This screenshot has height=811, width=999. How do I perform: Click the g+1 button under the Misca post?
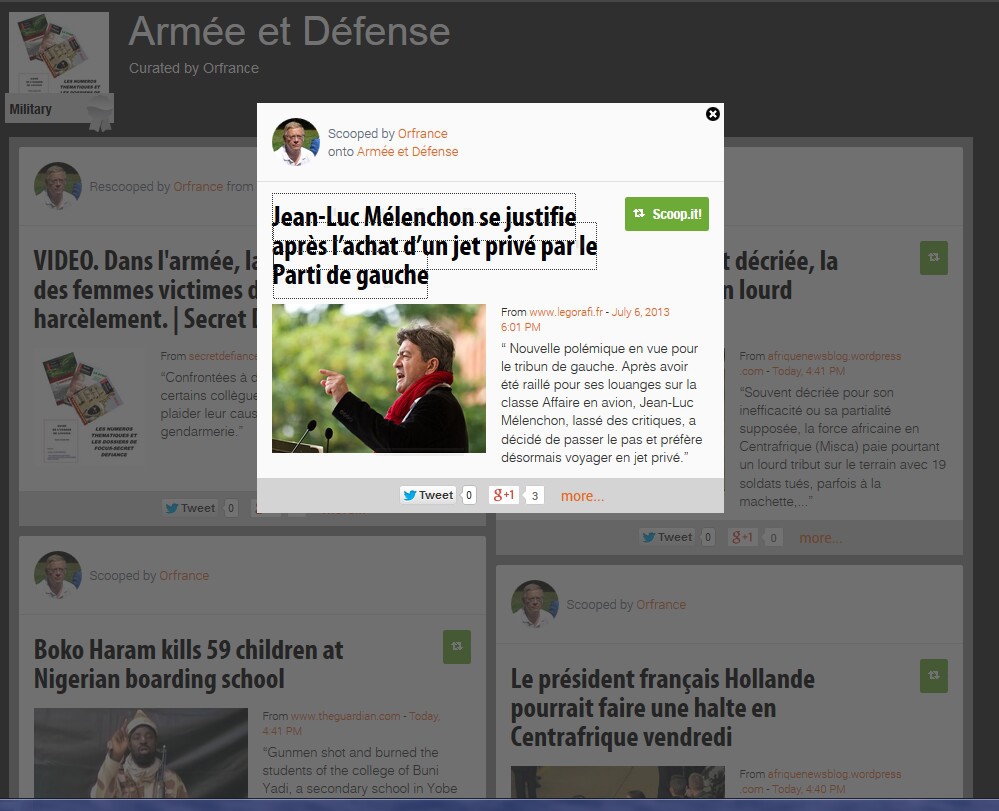point(743,537)
